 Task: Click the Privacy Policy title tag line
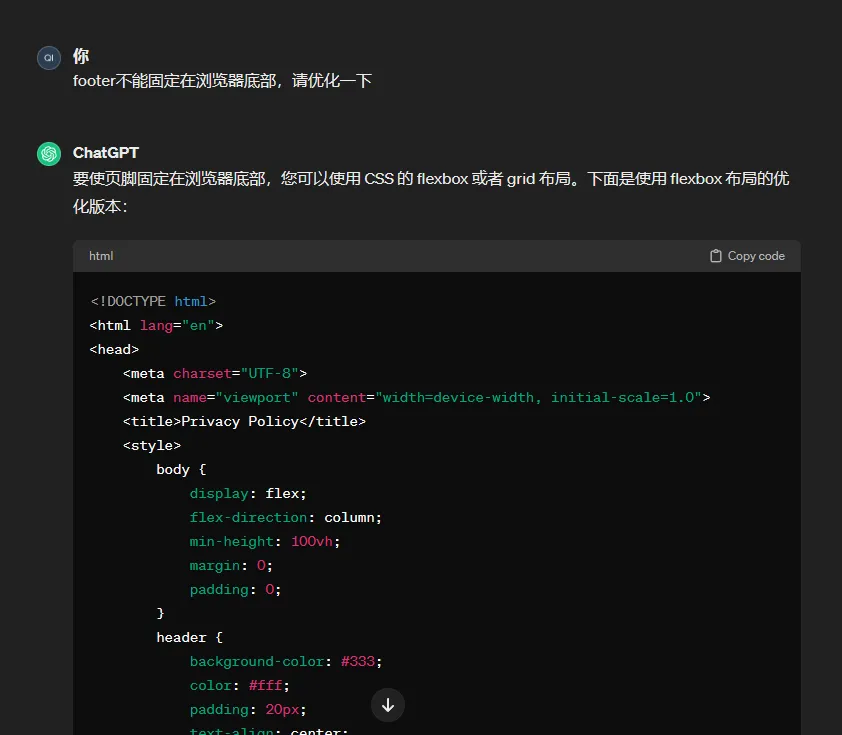(244, 421)
